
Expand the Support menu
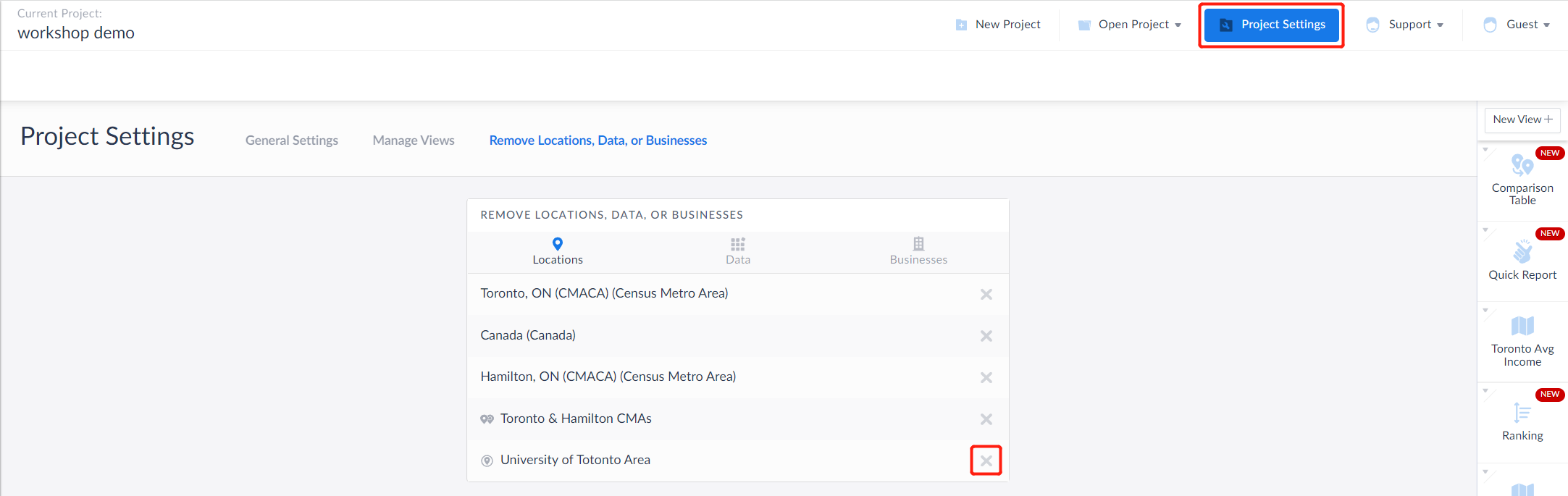tap(1405, 25)
